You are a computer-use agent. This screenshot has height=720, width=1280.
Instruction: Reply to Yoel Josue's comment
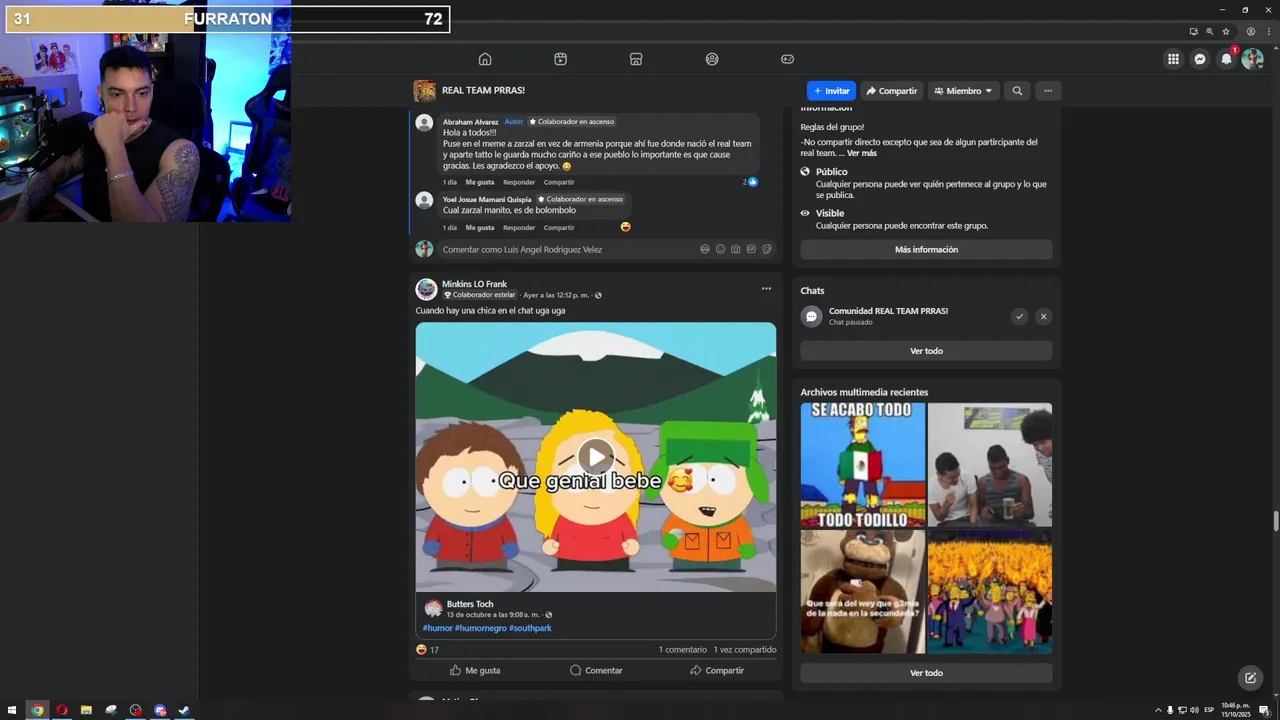[519, 227]
